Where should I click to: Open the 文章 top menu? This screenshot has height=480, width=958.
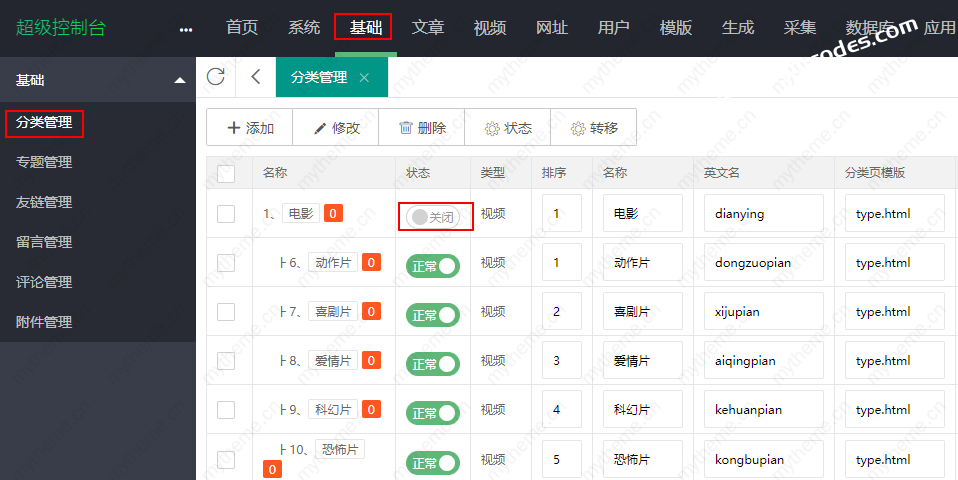pos(428,28)
